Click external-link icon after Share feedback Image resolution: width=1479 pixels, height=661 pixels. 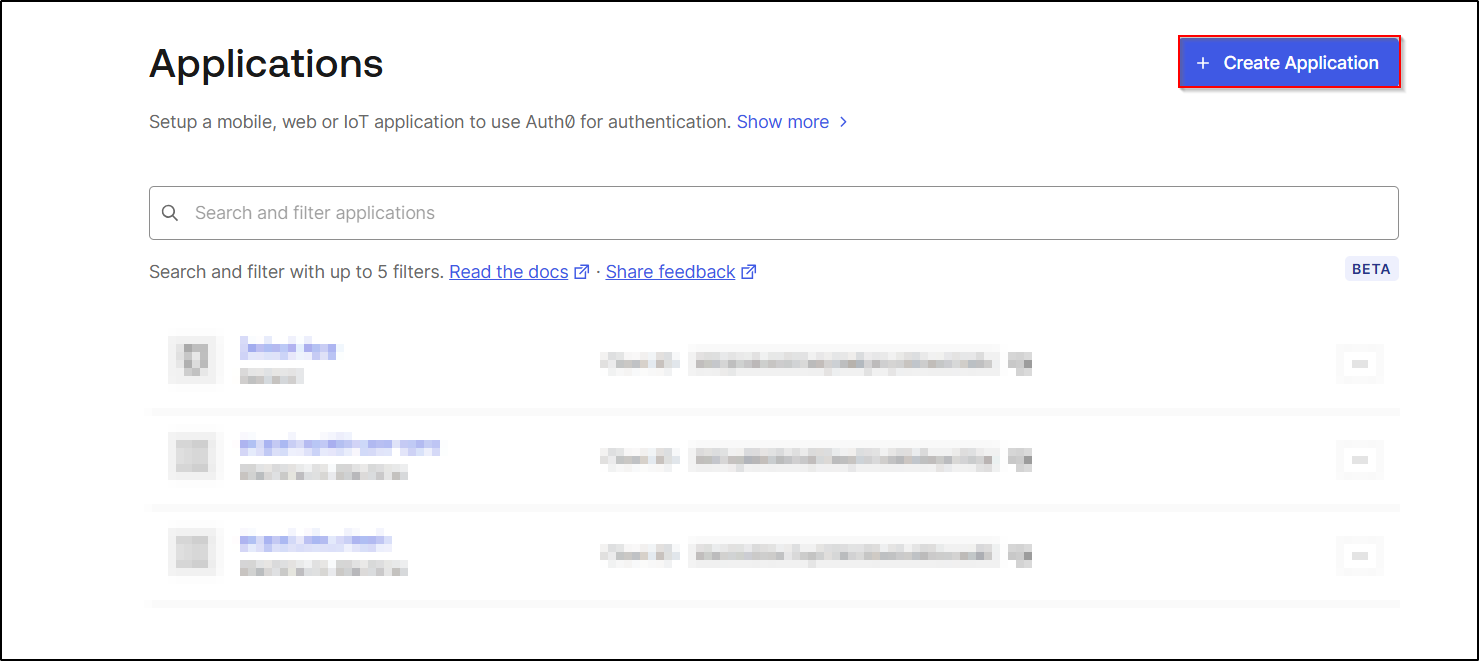[x=749, y=272]
